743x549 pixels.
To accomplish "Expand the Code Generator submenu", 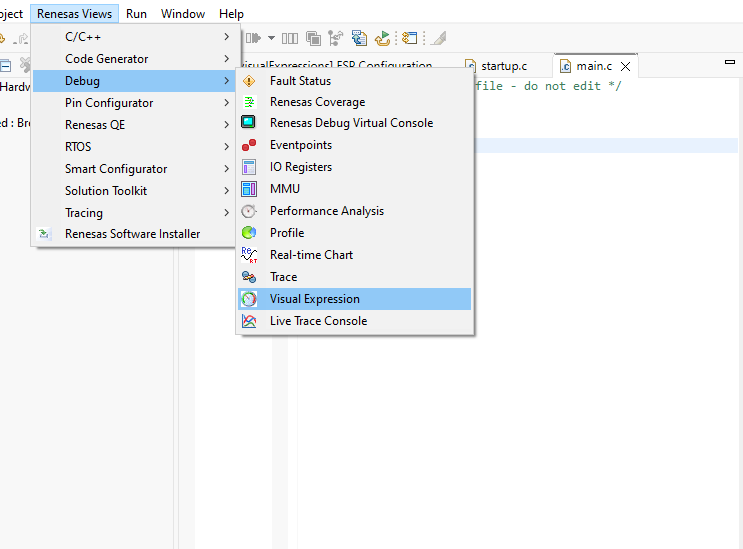I will [x=134, y=59].
